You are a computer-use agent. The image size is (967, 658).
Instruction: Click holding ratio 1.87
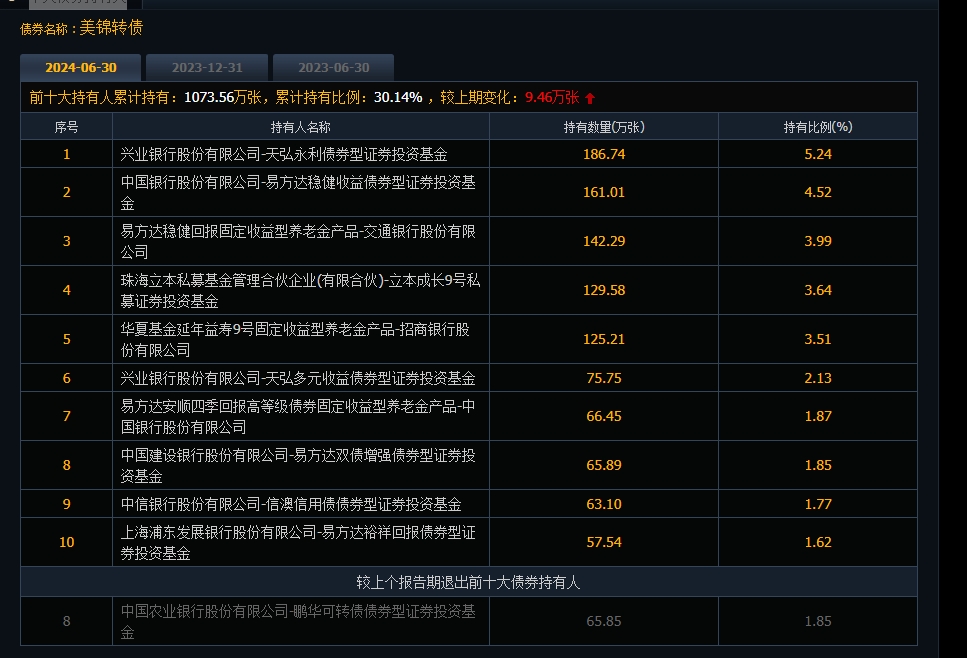coord(818,416)
